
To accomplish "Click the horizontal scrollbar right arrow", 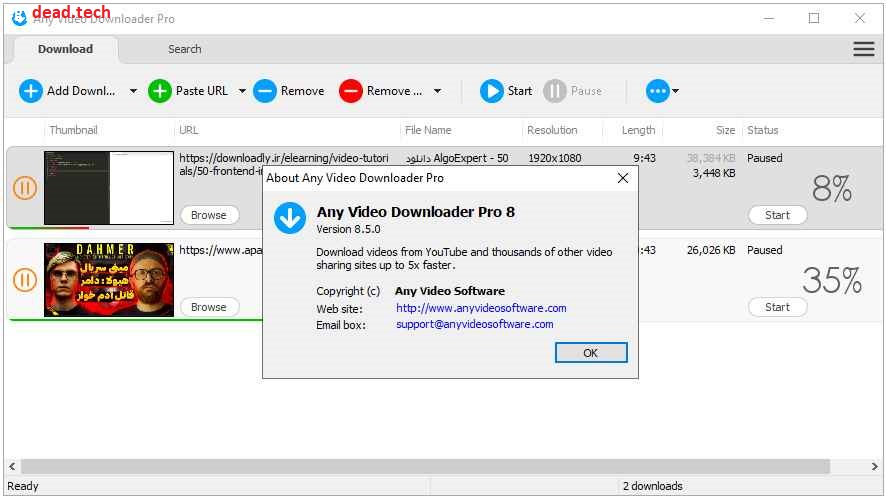I will tap(875, 466).
